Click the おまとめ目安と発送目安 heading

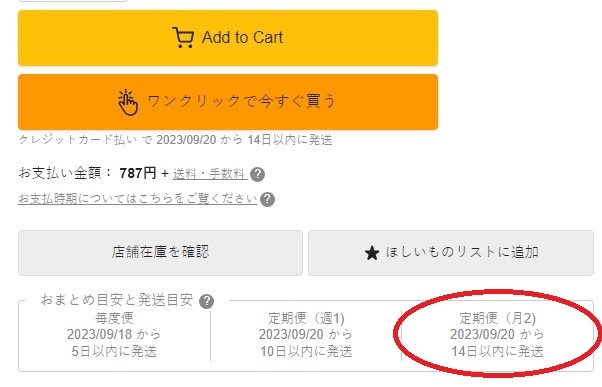point(116,299)
